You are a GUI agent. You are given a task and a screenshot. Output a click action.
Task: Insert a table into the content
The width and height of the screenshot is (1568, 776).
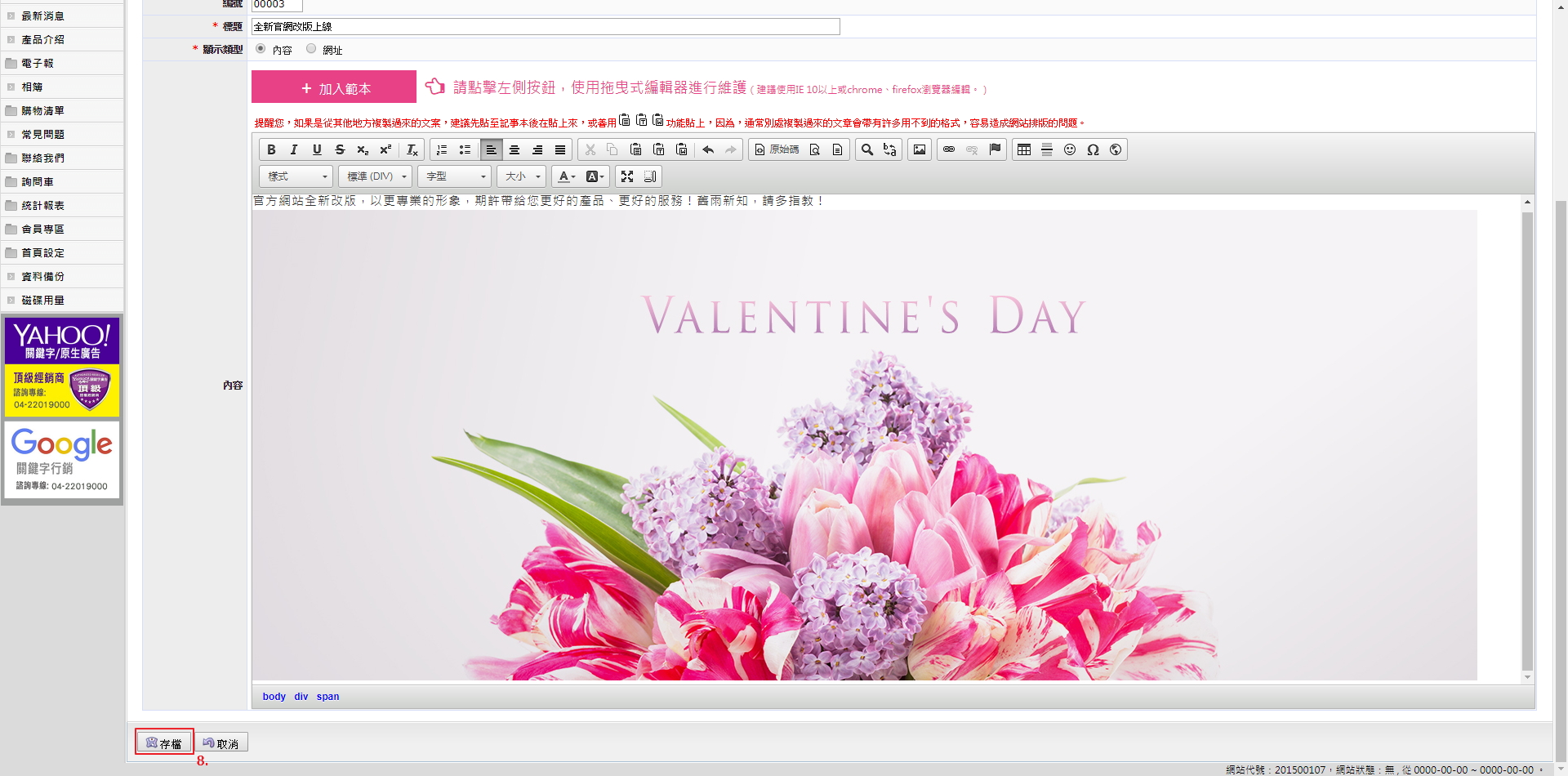[x=1024, y=149]
